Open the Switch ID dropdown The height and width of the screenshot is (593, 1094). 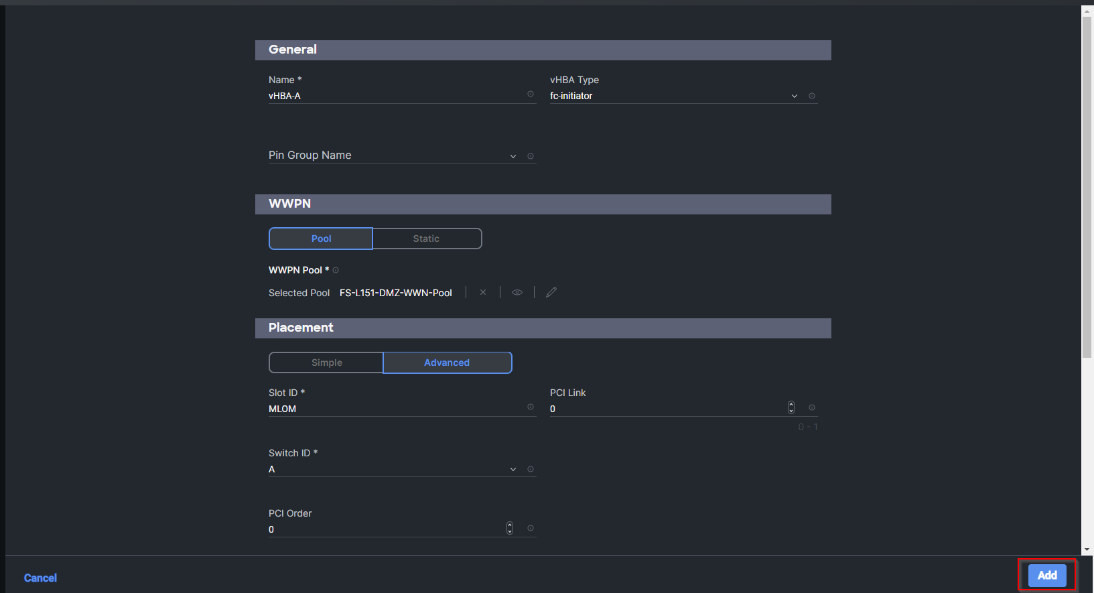[x=513, y=469]
